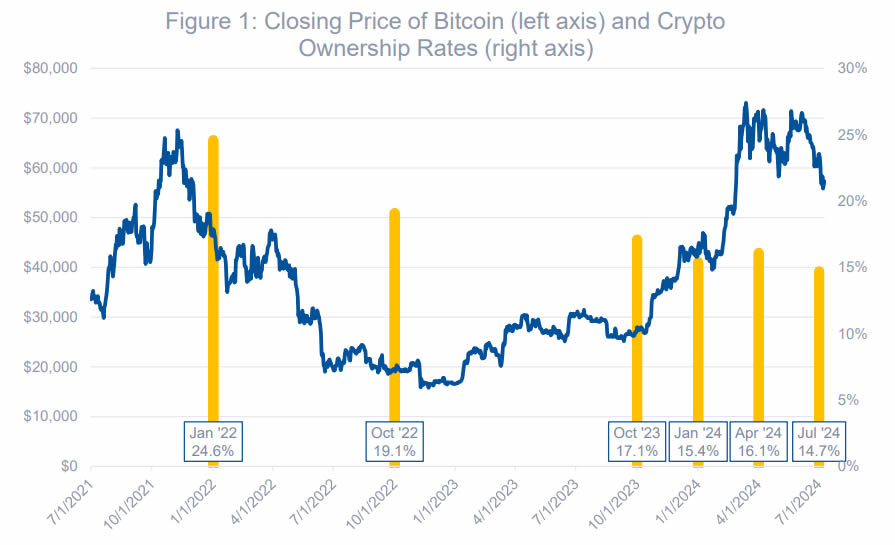Viewport: 895px width, 545px height.
Task: Click the $40,000 left axis label
Action: (x=50, y=267)
